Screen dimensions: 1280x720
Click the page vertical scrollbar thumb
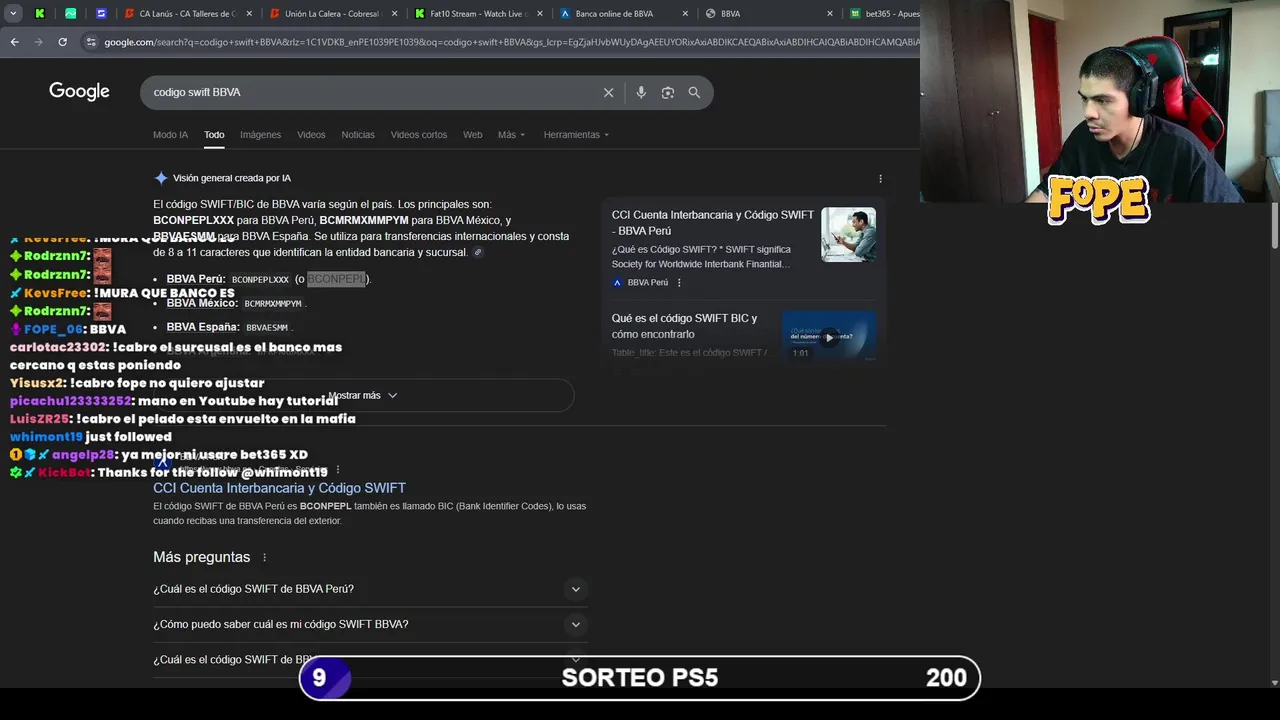pyautogui.click(x=1274, y=225)
